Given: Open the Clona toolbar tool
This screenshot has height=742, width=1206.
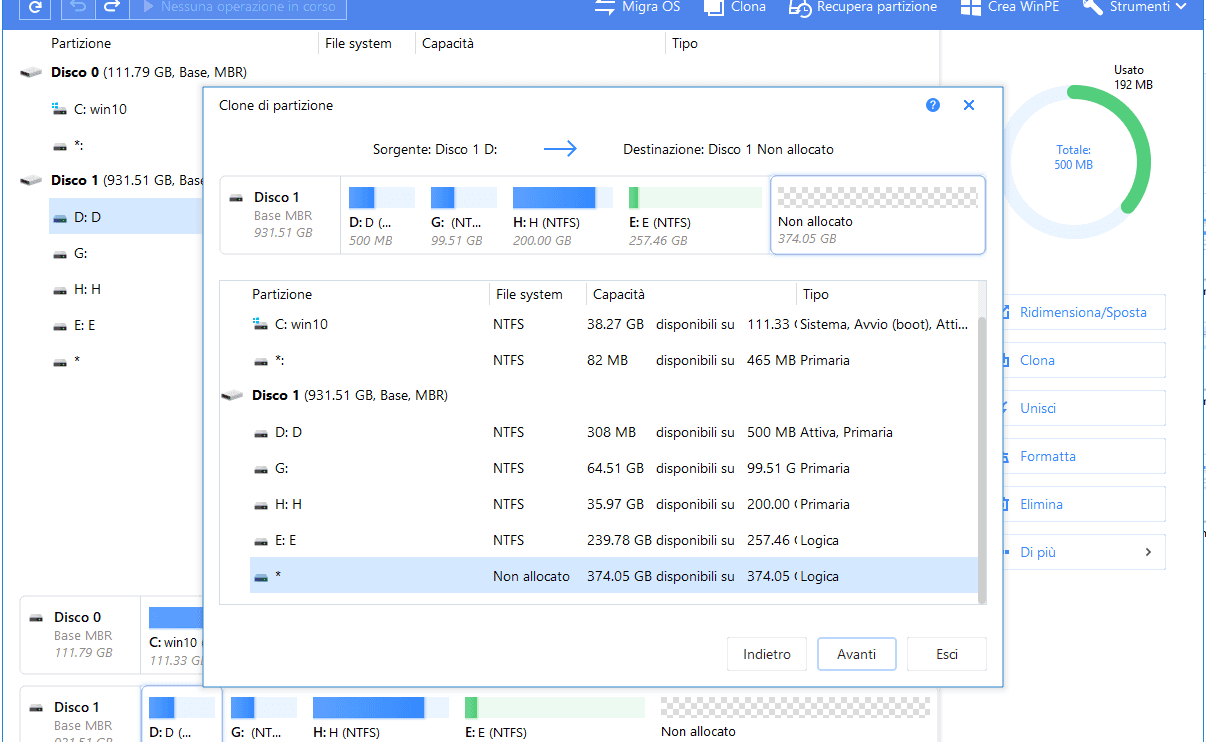Looking at the screenshot, I should pos(735,7).
